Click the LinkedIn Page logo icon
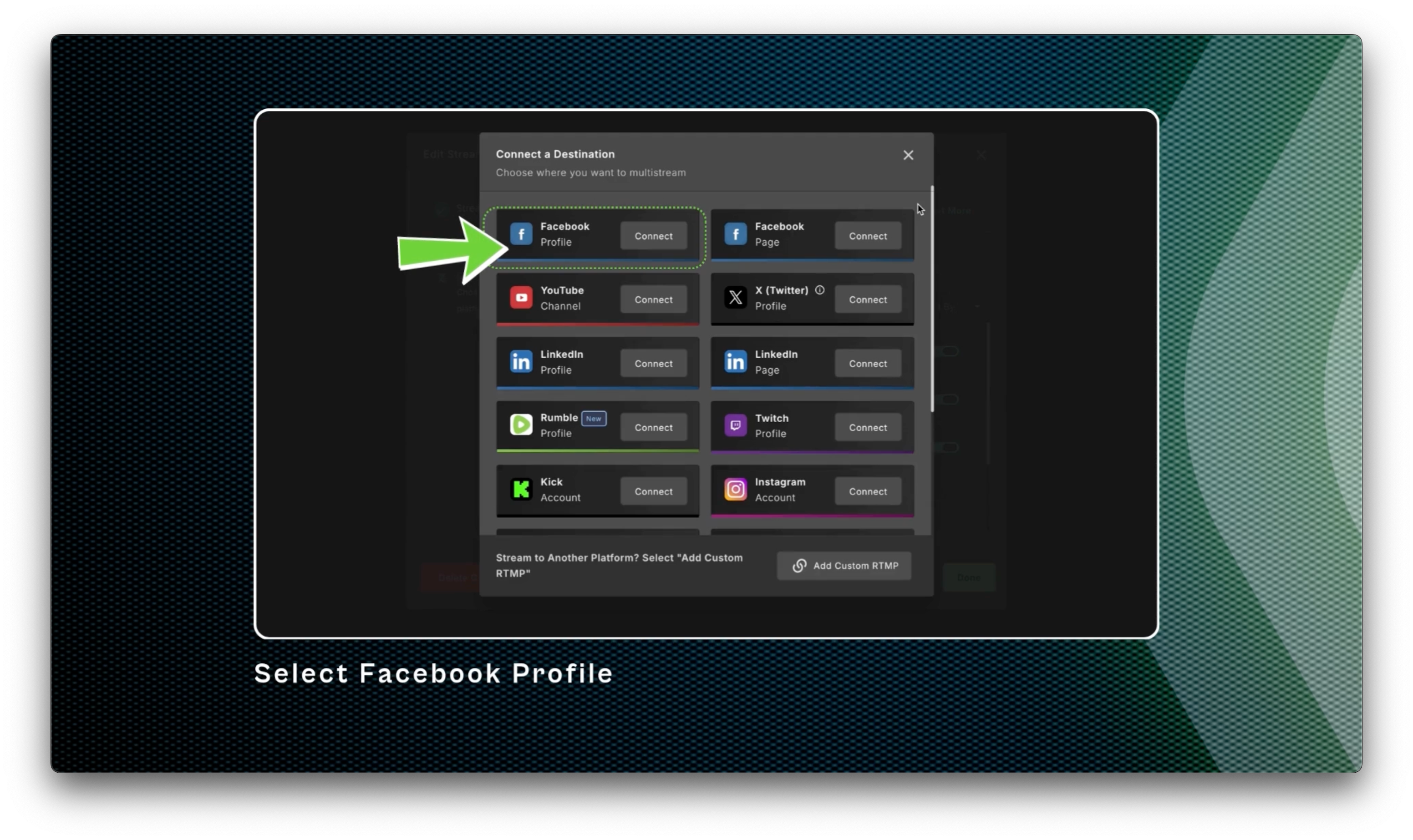 click(x=735, y=362)
